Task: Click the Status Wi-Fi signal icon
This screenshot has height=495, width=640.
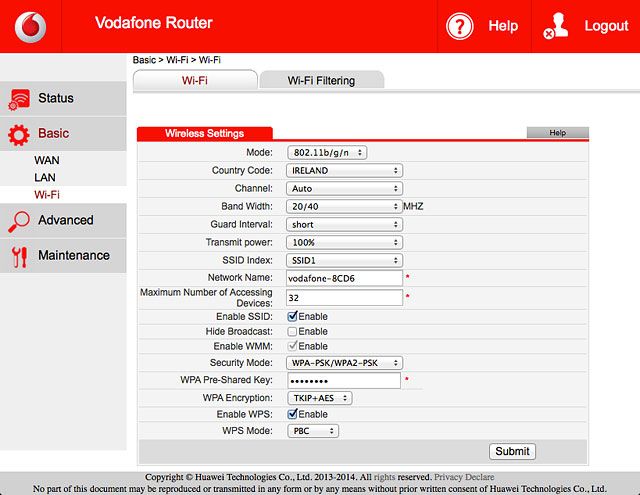Action: click(x=19, y=99)
